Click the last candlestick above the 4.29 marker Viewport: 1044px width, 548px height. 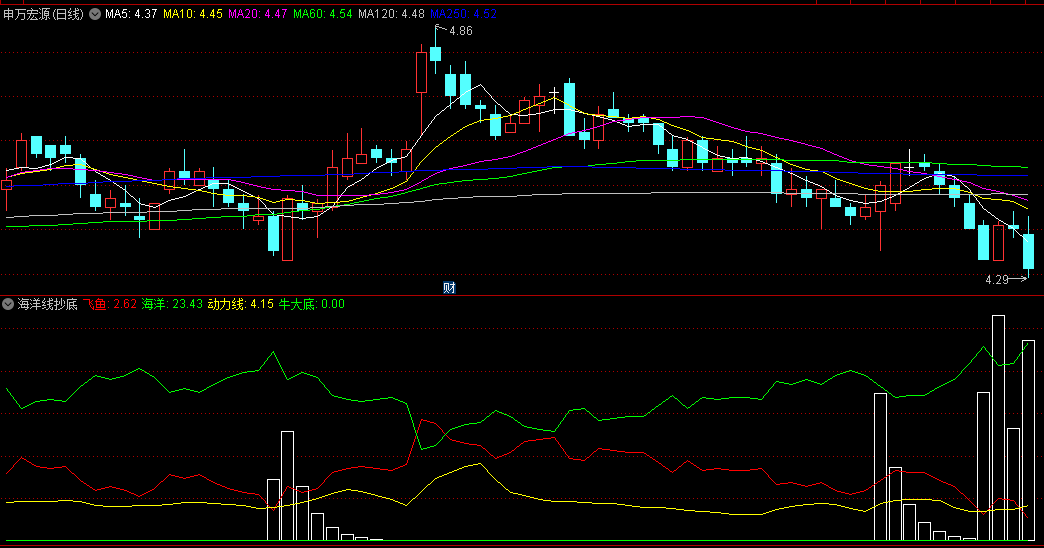tap(1029, 250)
